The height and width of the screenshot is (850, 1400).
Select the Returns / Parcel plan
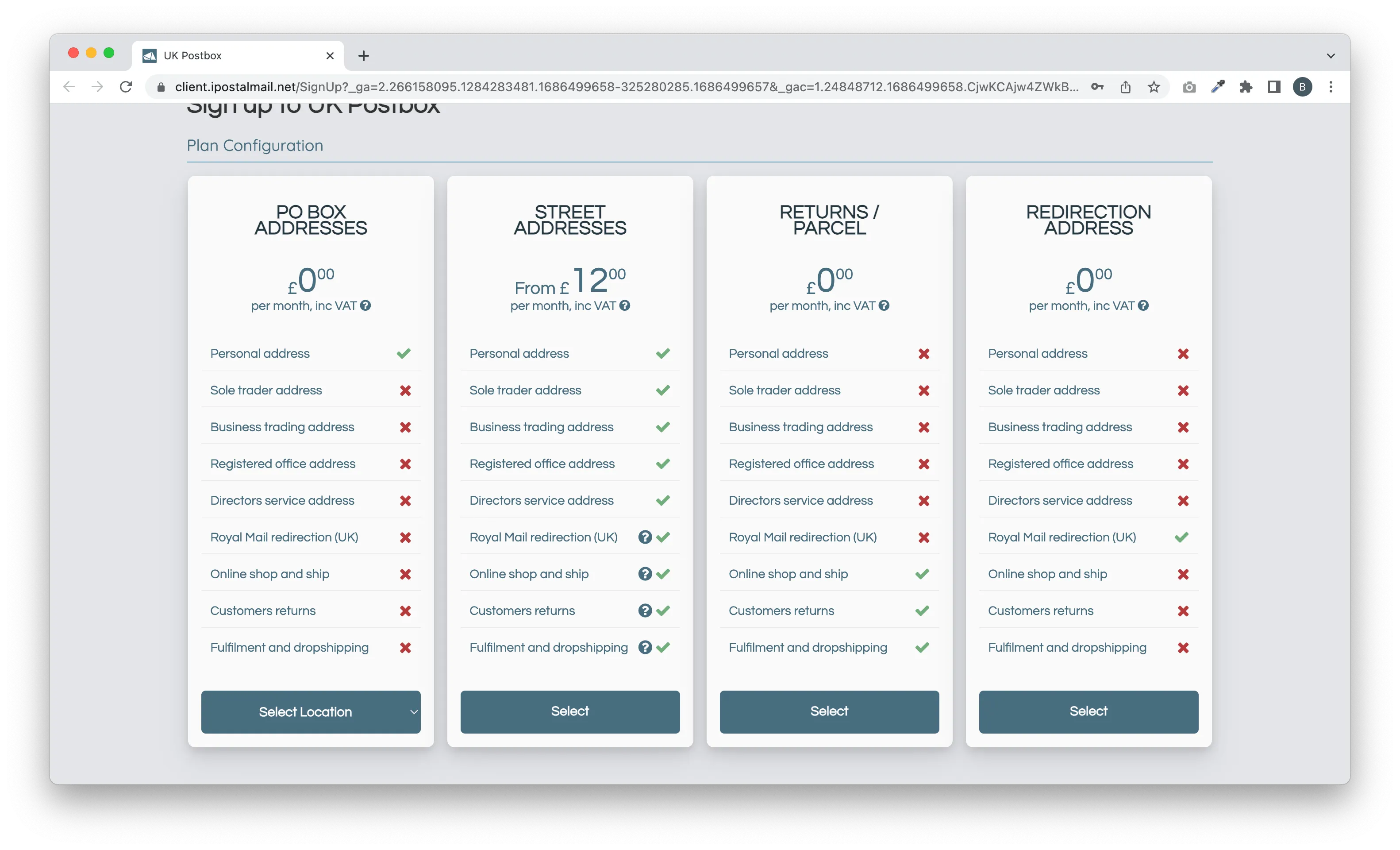(x=830, y=712)
